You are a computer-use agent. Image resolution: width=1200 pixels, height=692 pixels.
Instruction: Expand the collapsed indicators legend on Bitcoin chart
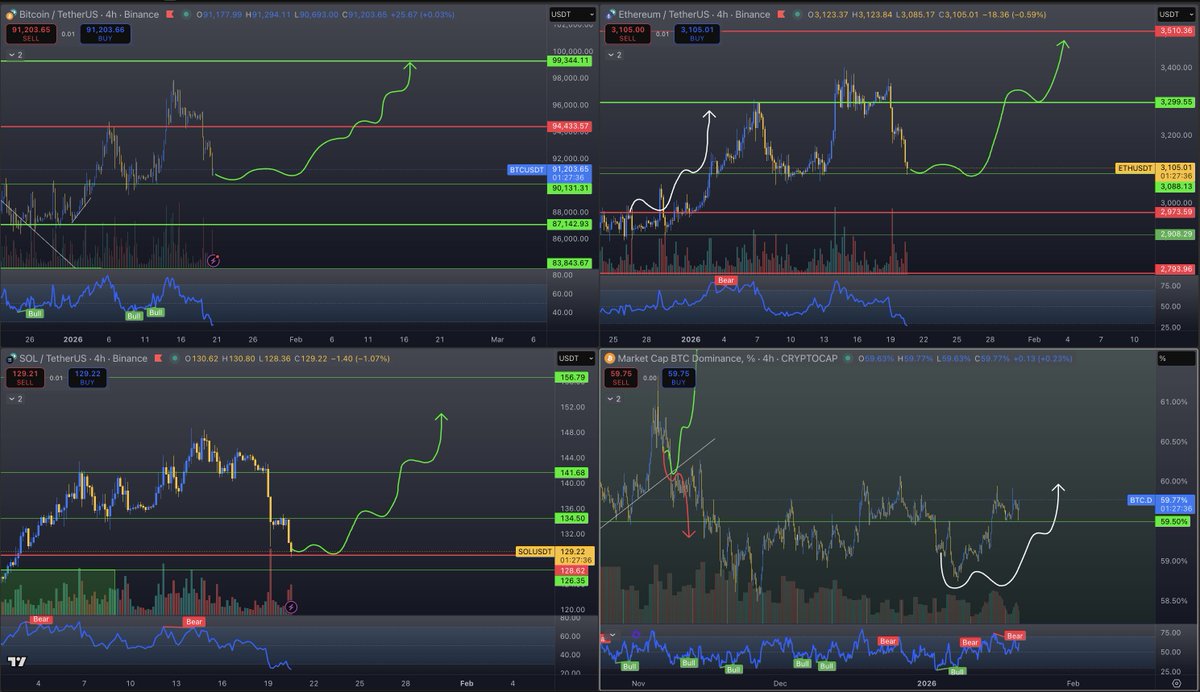pyautogui.click(x=17, y=55)
